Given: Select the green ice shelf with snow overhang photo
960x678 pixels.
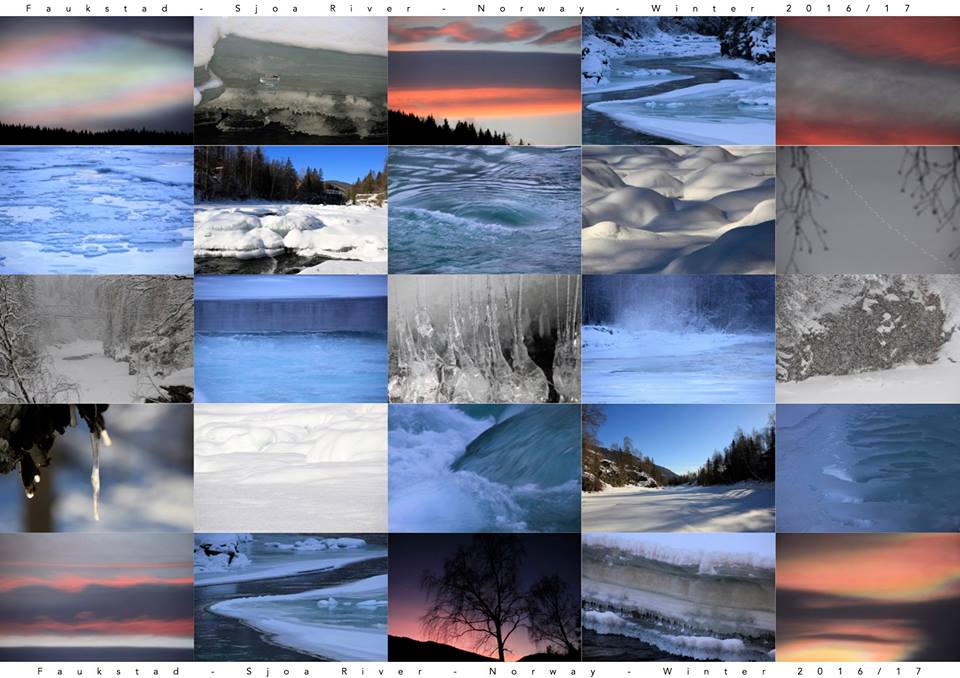Looking at the screenshot, I should [291, 80].
